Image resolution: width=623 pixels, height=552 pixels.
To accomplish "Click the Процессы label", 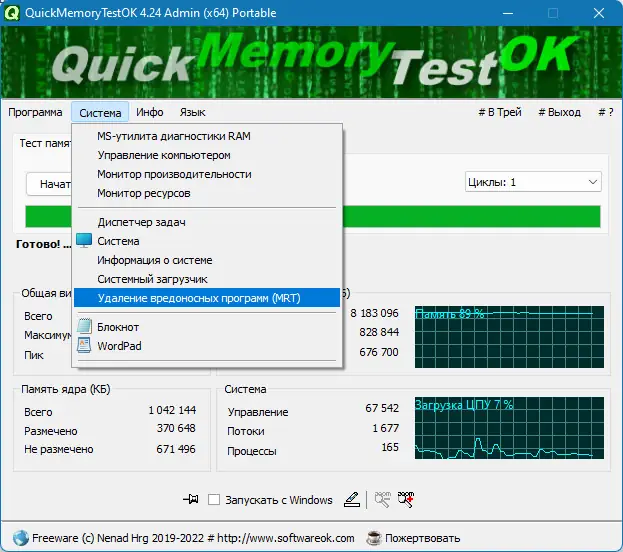I will (252, 451).
